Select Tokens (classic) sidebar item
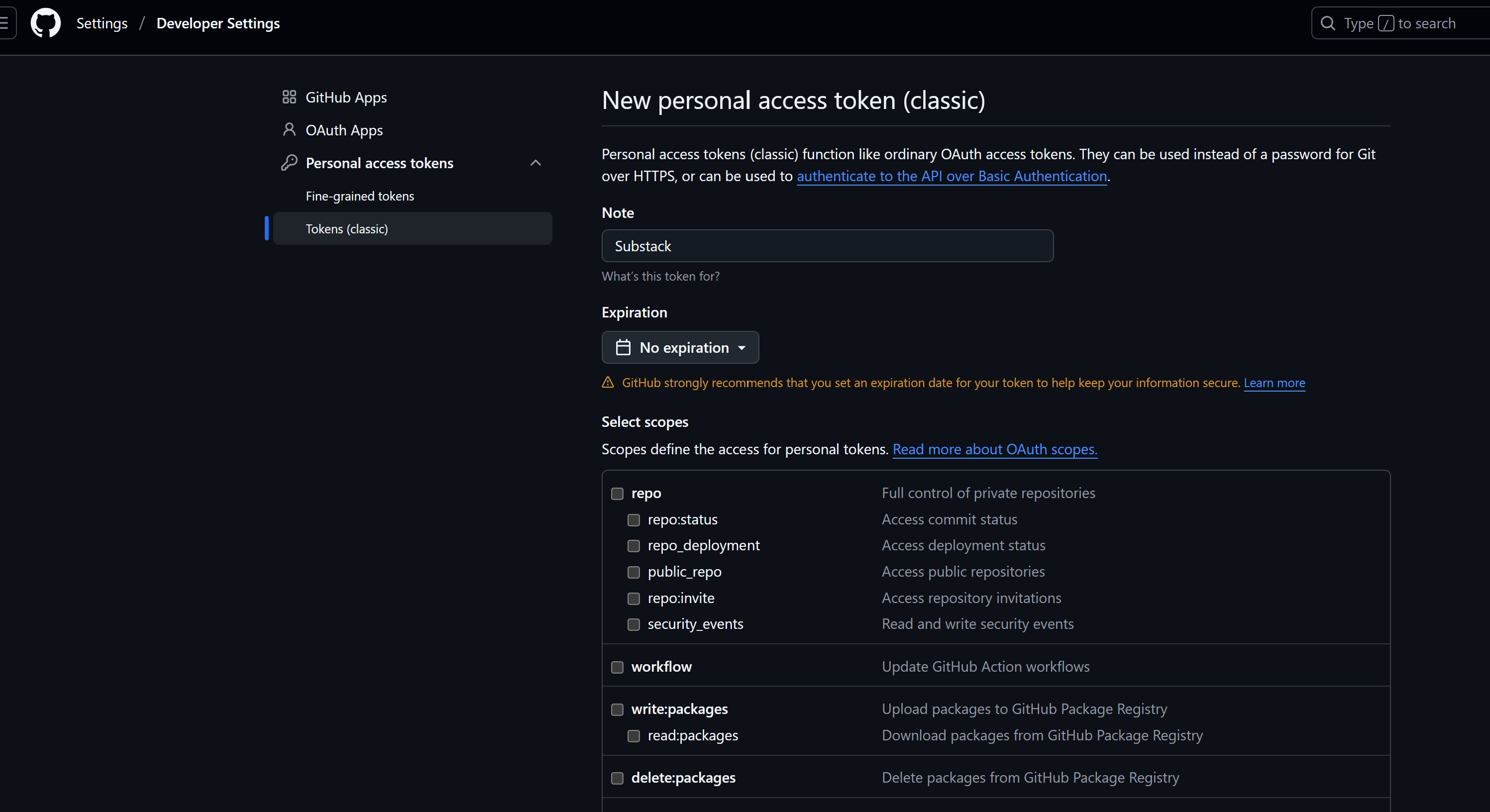1490x812 pixels. (347, 229)
